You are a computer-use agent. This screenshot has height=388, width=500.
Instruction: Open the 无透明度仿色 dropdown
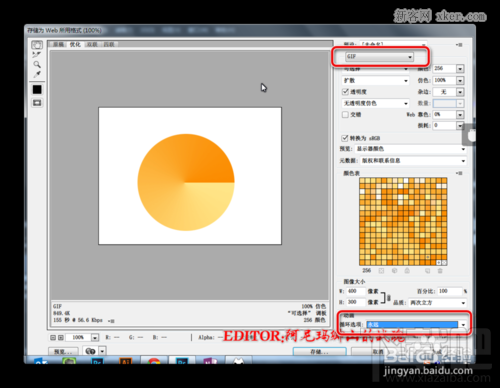(375, 103)
